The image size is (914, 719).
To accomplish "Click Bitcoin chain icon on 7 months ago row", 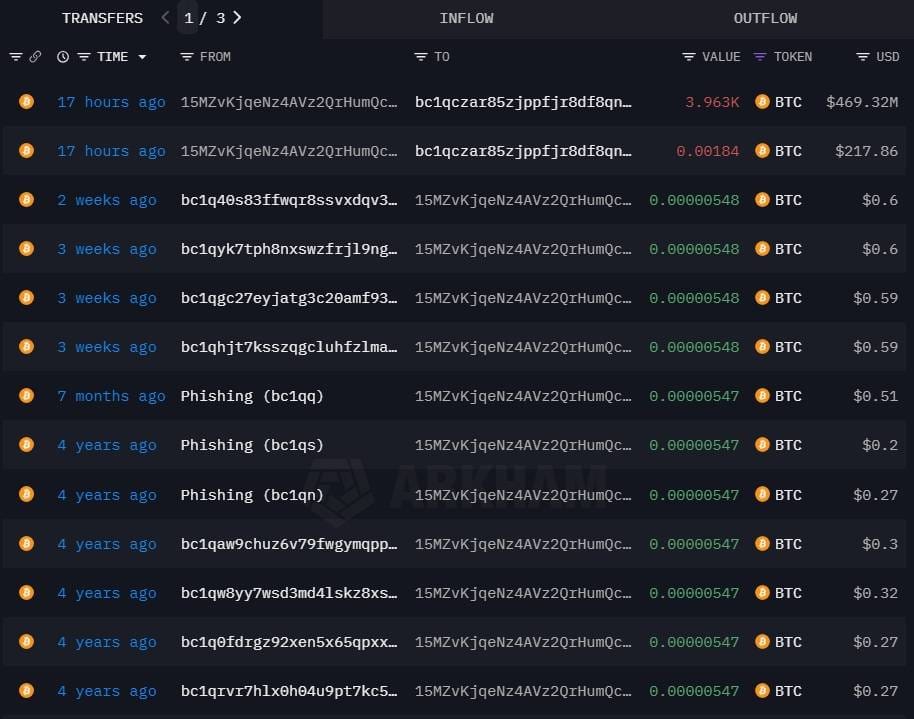I will tap(26, 396).
